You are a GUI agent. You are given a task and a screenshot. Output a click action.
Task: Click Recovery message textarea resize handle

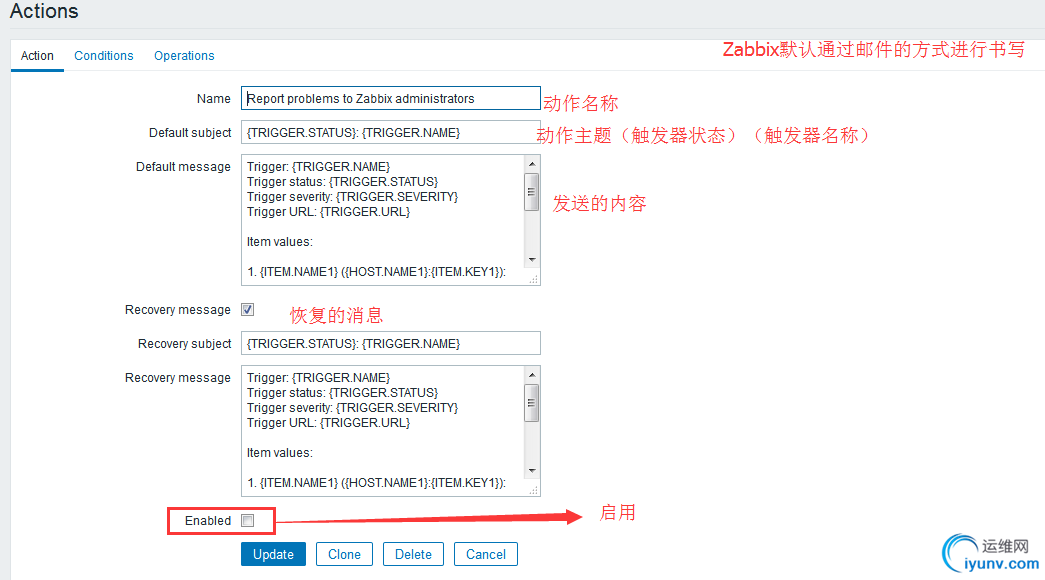[x=533, y=490]
